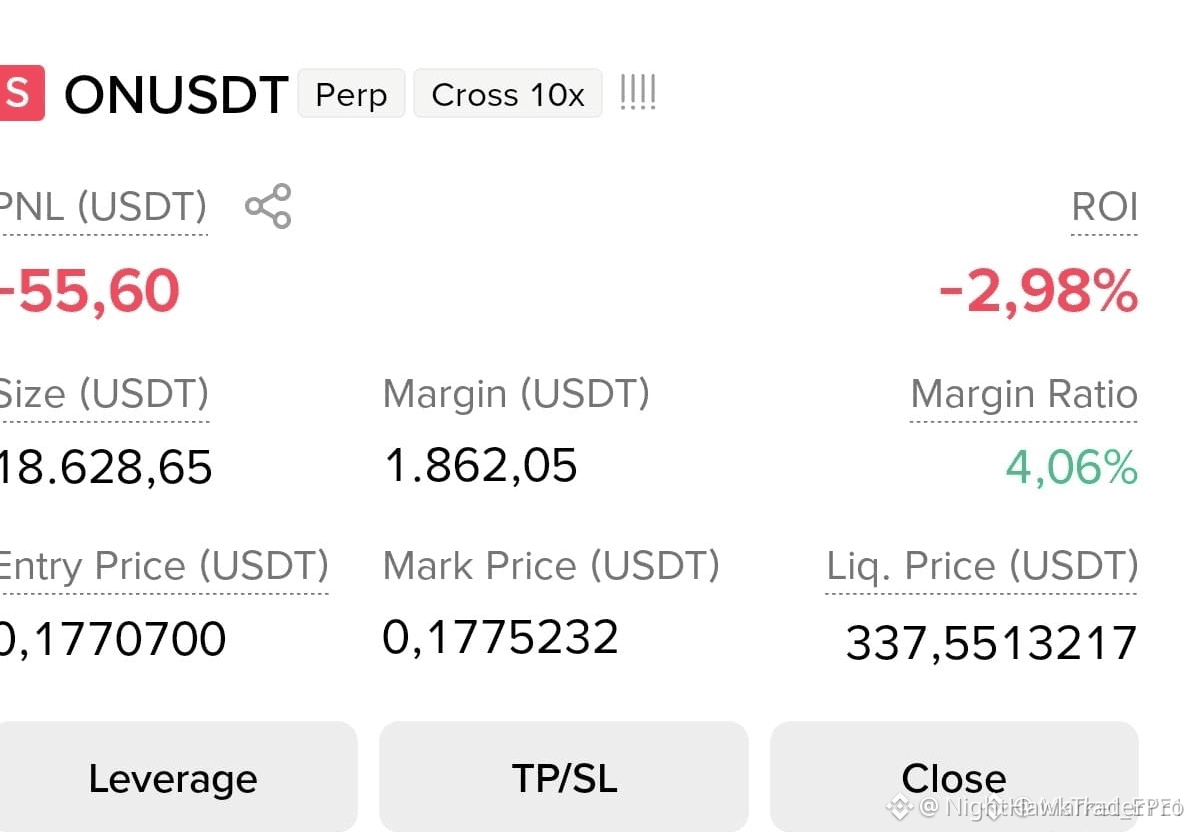Click the share PNL icon
Screen dimensions: 1192x832
pyautogui.click(x=268, y=206)
